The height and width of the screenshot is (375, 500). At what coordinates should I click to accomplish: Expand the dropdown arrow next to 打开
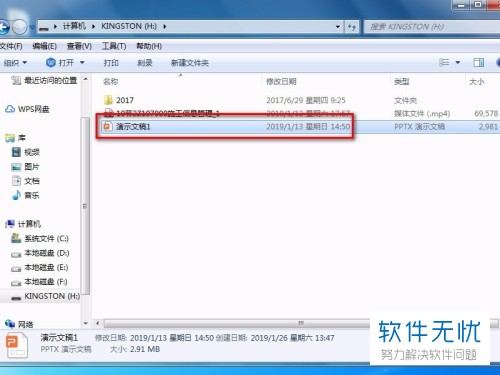coord(82,63)
